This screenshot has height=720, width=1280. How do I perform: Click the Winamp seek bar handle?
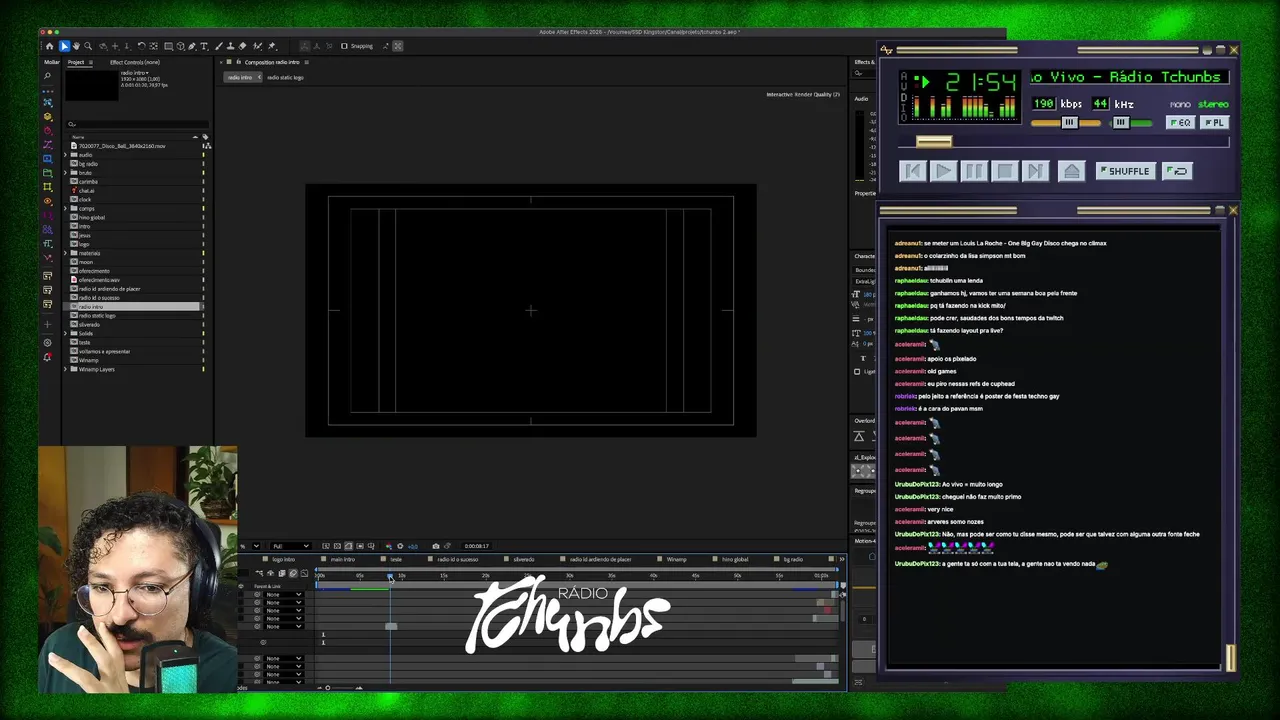[x=934, y=142]
